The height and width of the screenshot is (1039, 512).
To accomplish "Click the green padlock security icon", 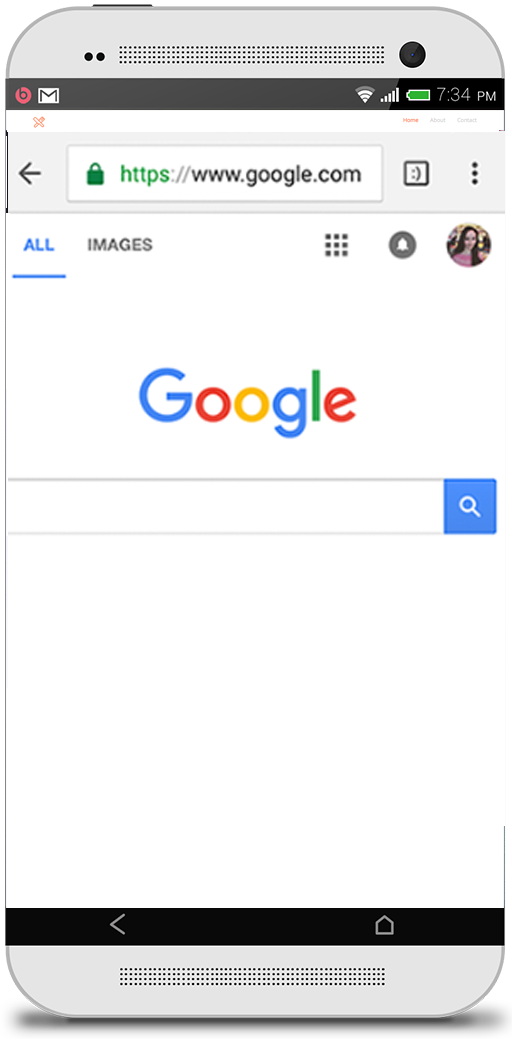I will (x=95, y=174).
